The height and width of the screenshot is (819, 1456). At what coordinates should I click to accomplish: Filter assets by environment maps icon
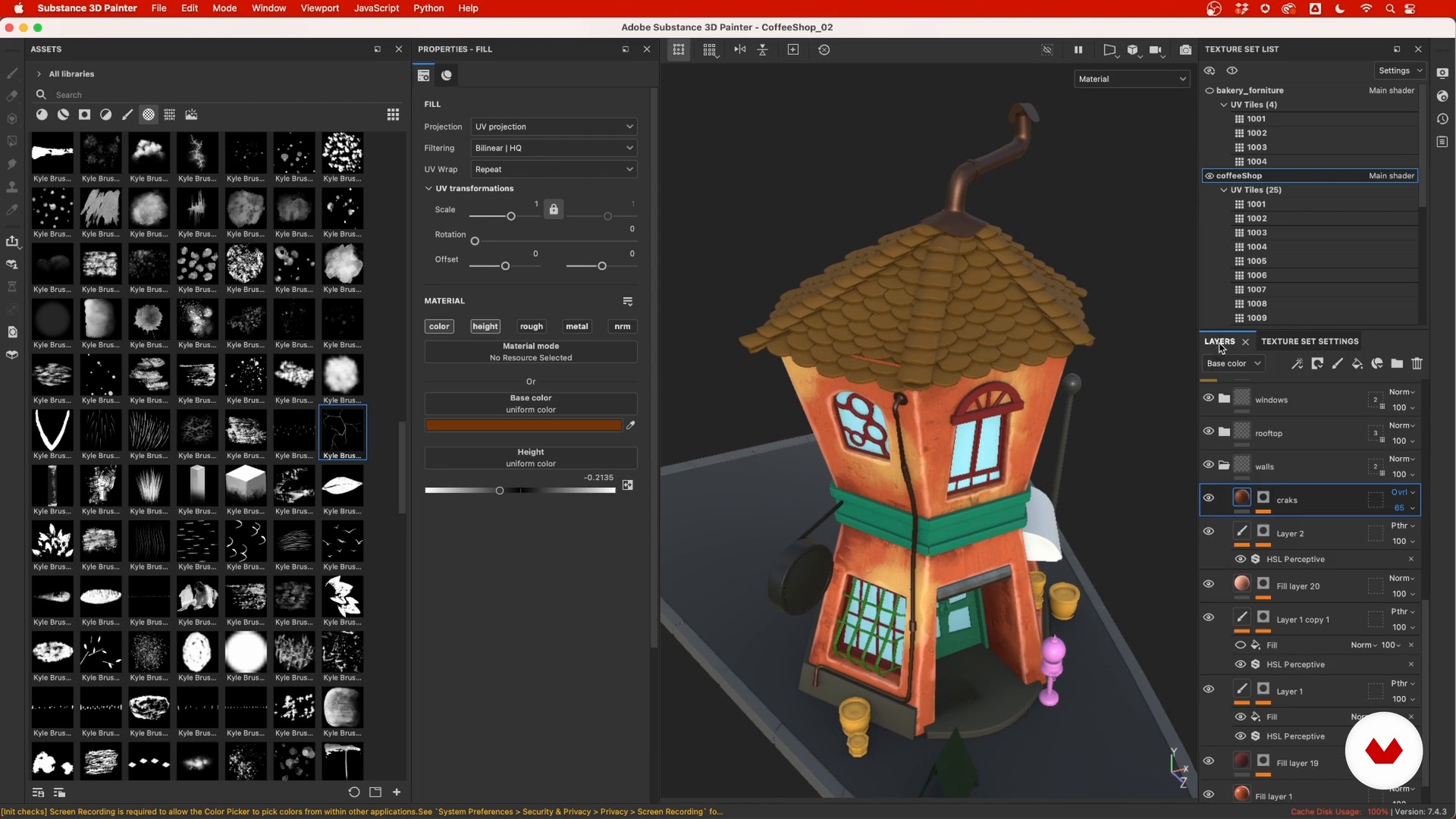pyautogui.click(x=191, y=115)
